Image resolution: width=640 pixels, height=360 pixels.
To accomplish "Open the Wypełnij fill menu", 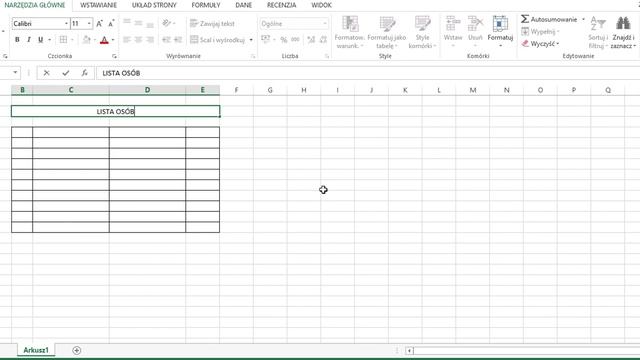I will pos(540,31).
